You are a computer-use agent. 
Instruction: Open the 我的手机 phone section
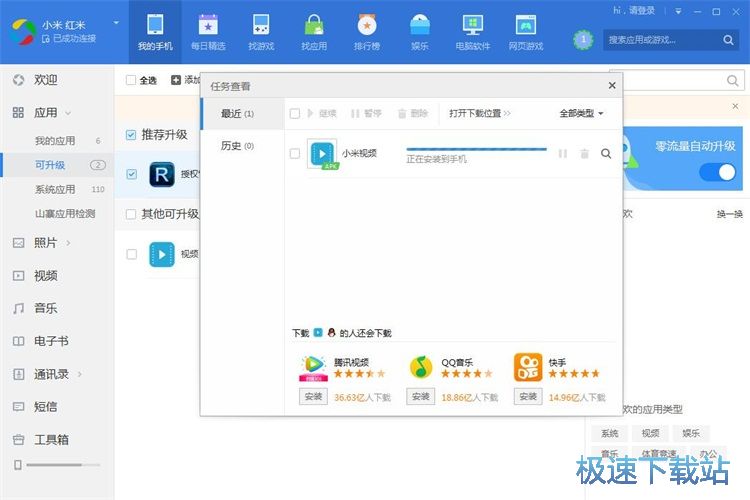[x=155, y=32]
